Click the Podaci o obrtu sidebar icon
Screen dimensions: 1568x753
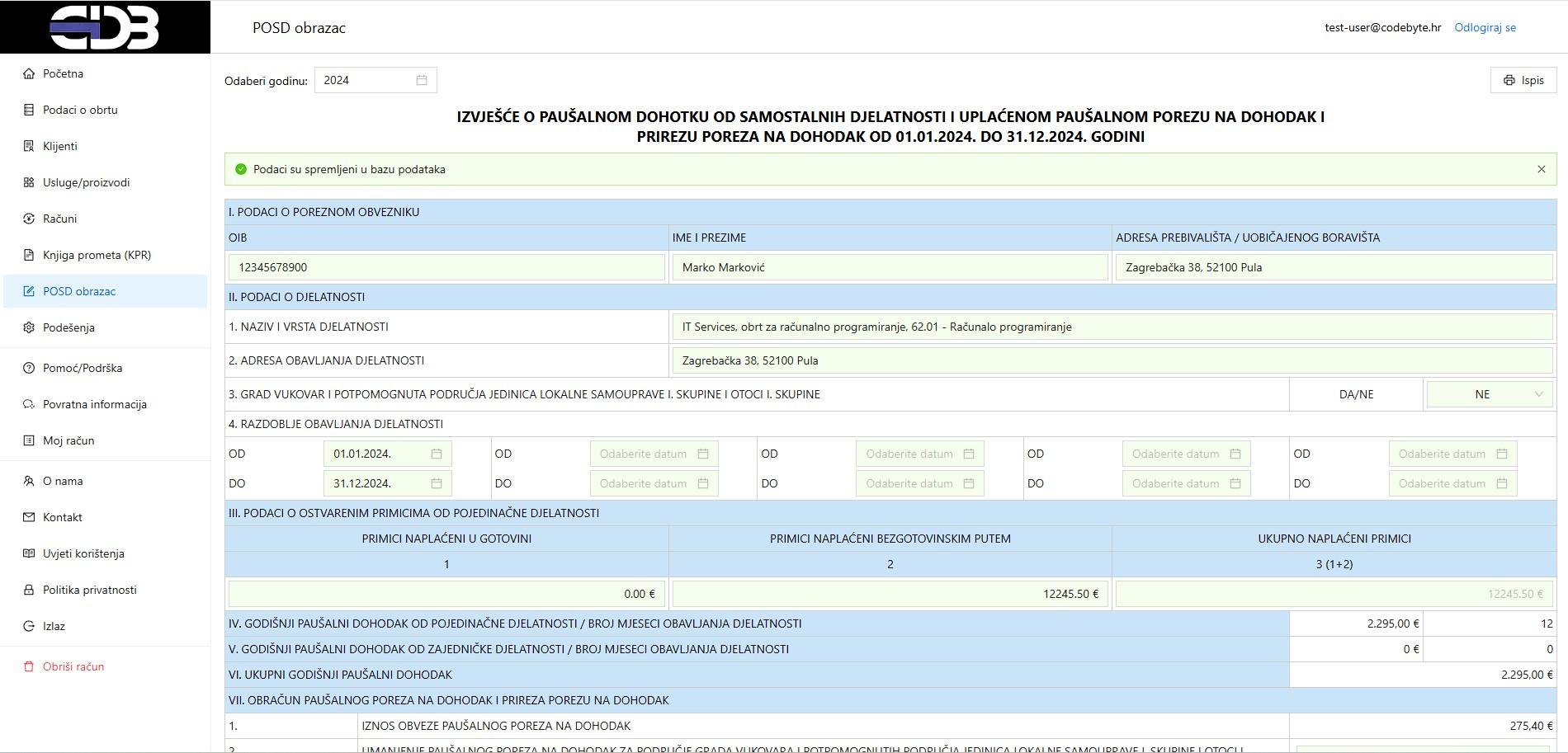click(x=29, y=110)
